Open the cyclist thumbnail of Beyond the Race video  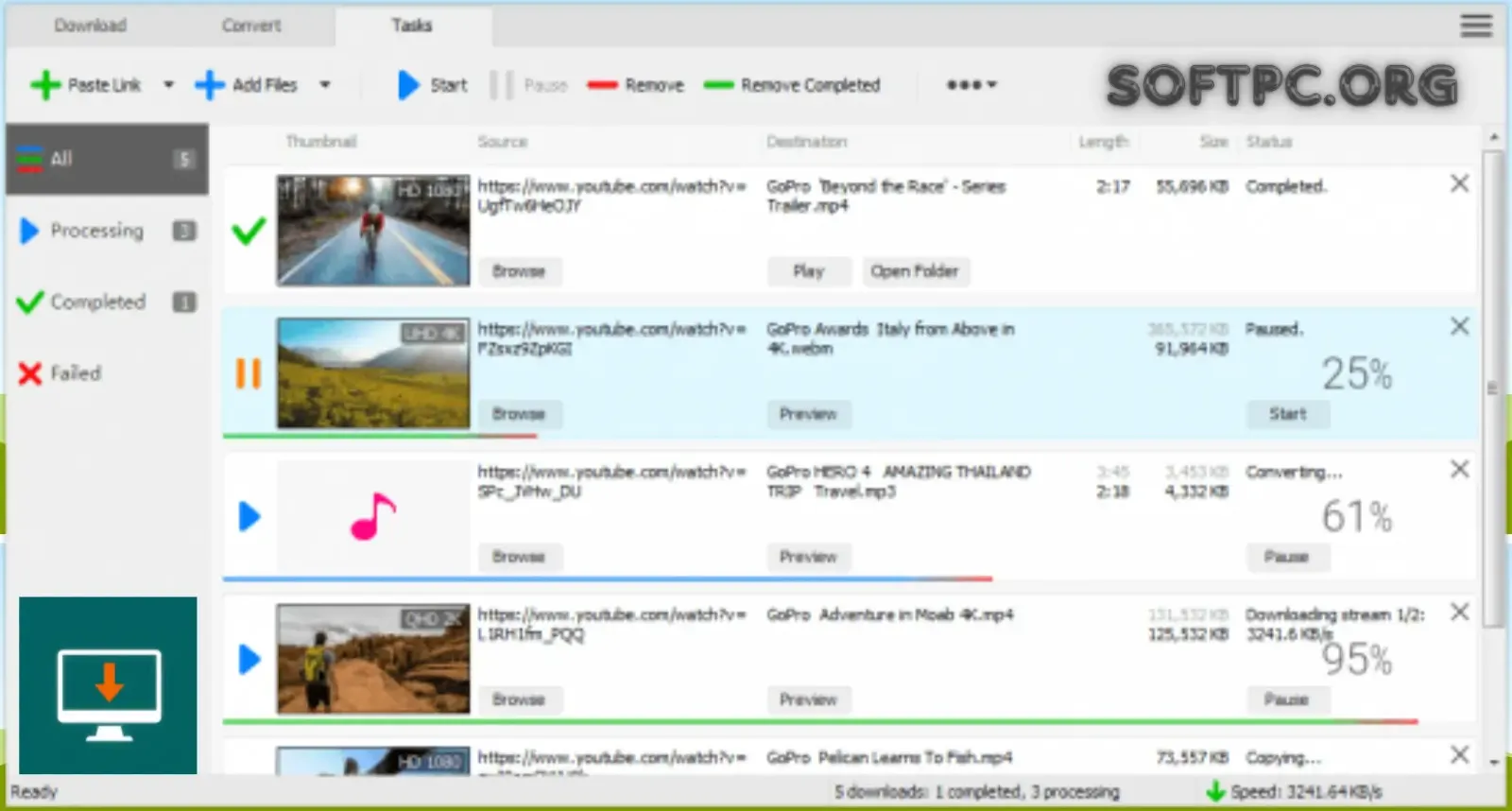pos(372,230)
